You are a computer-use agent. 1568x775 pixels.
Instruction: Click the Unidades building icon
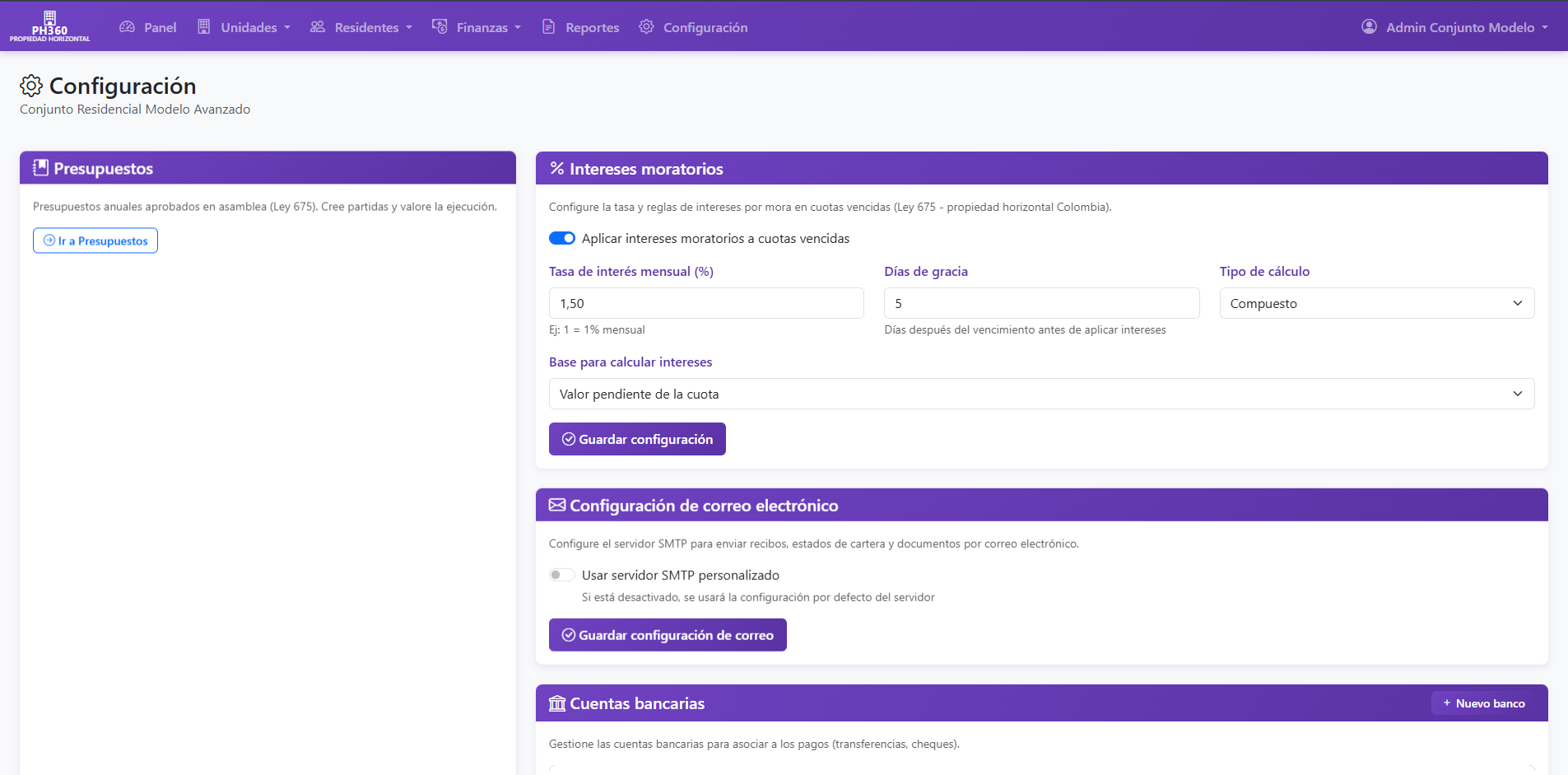[204, 27]
